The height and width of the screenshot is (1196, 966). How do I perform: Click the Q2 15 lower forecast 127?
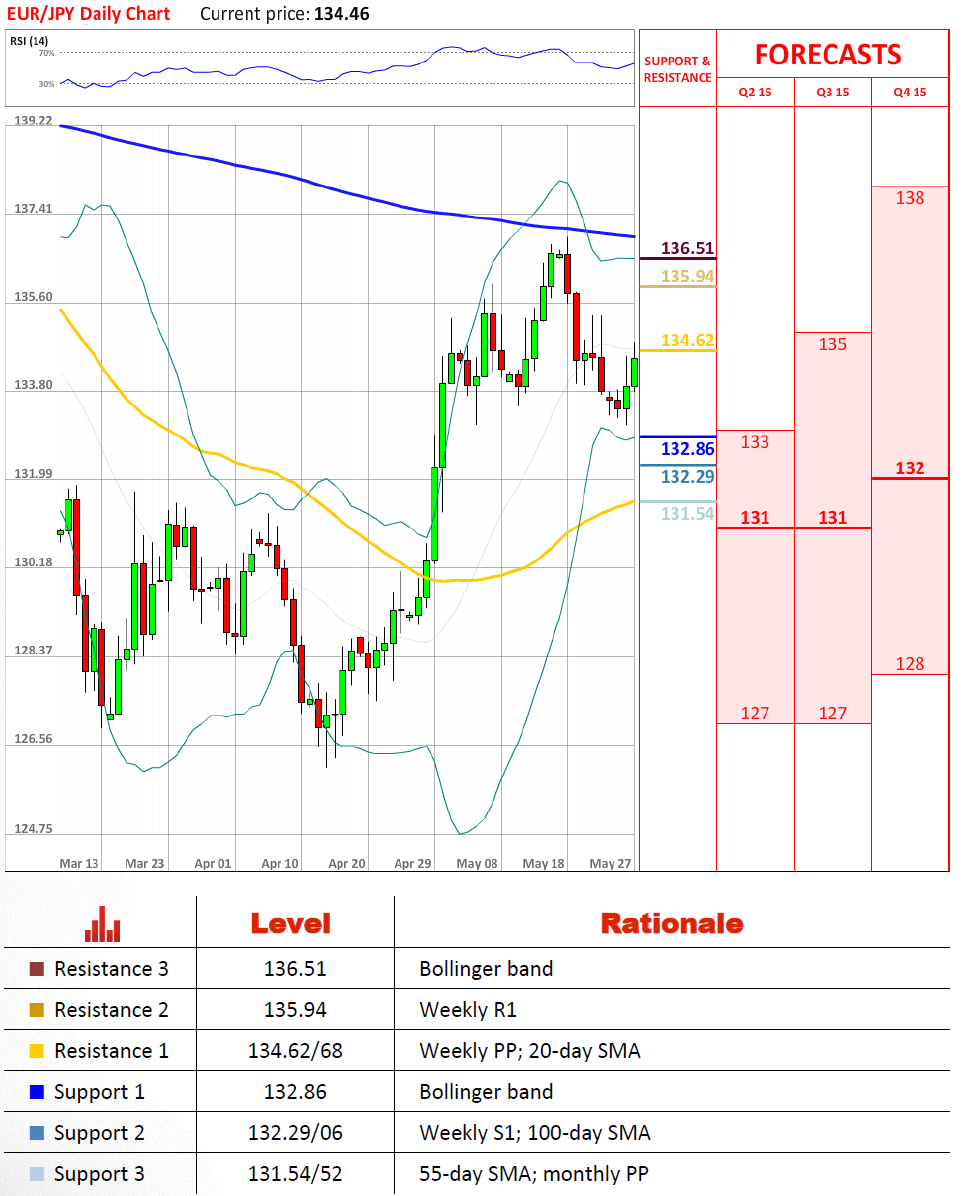pyautogui.click(x=755, y=713)
